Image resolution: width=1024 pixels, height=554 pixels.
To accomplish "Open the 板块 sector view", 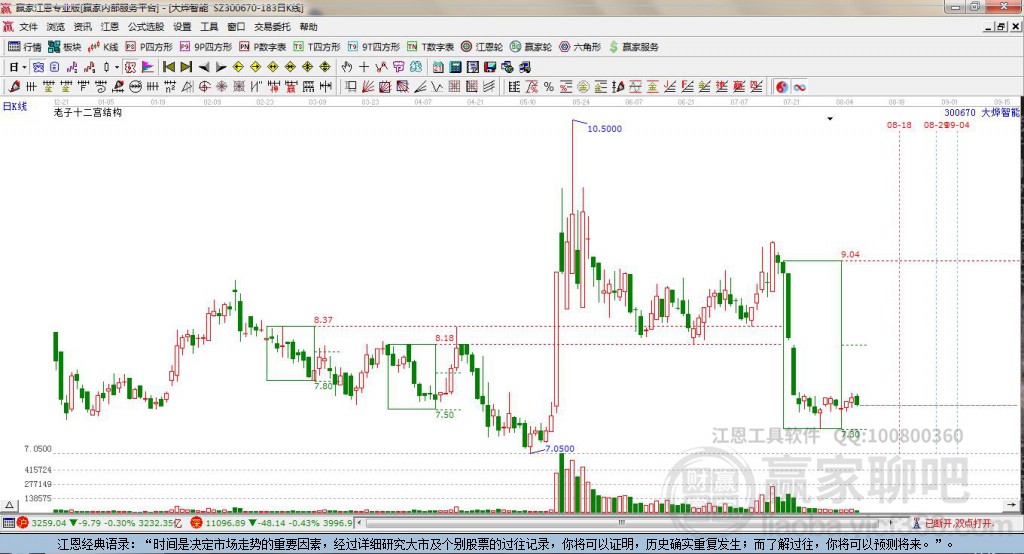I will [x=65, y=47].
